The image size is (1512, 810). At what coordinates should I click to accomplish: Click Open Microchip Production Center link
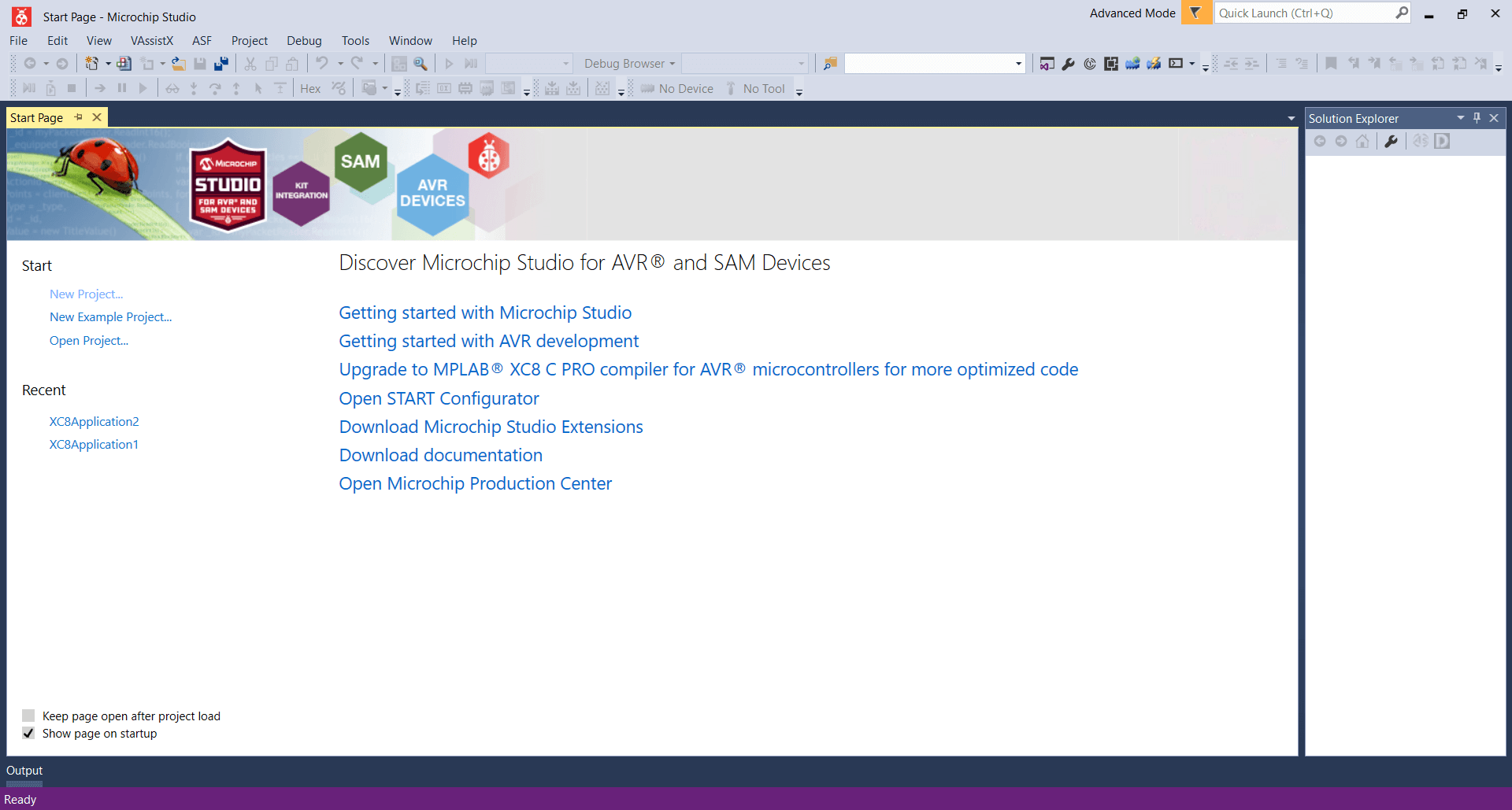click(475, 484)
